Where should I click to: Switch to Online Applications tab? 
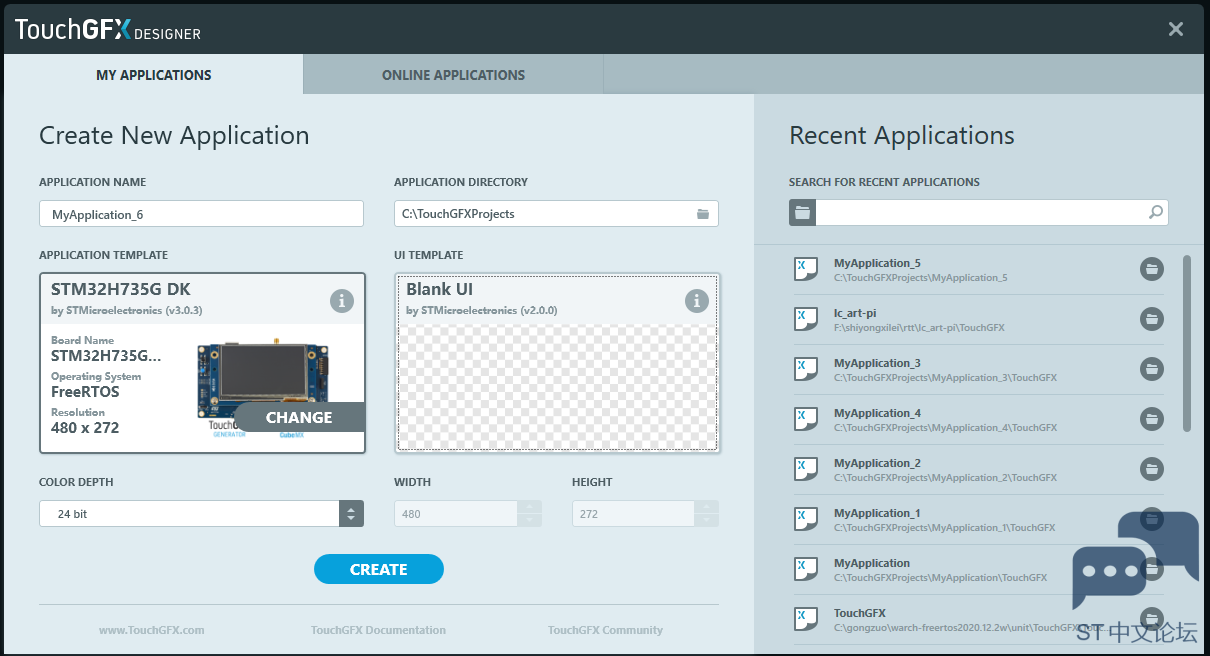453,75
